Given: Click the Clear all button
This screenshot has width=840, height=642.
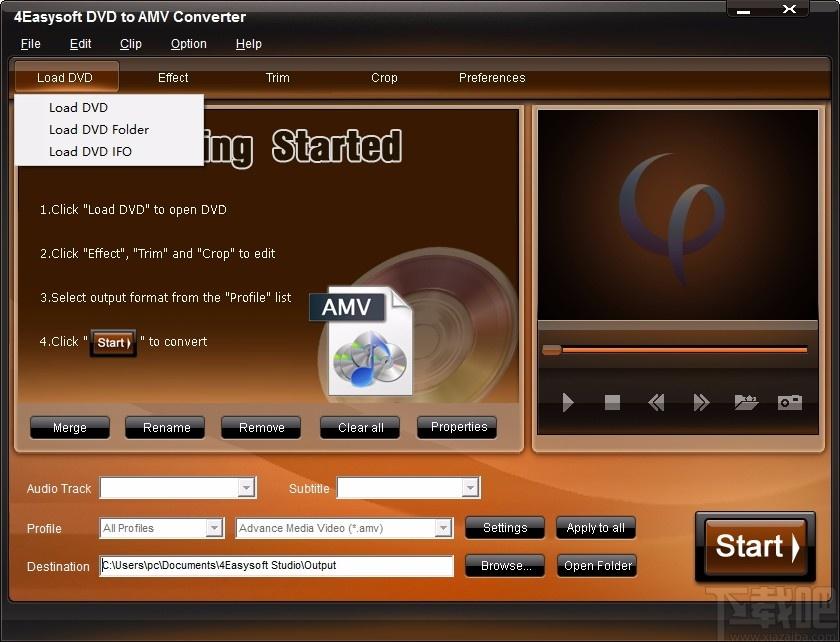Looking at the screenshot, I should pyautogui.click(x=361, y=428).
